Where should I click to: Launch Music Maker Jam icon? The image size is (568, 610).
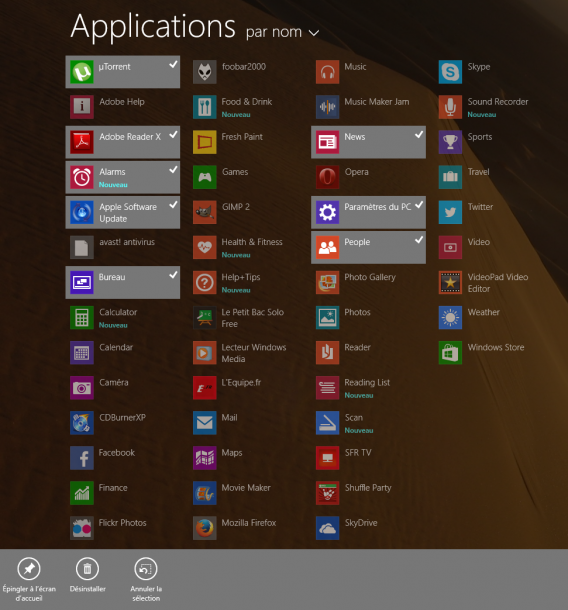click(328, 107)
